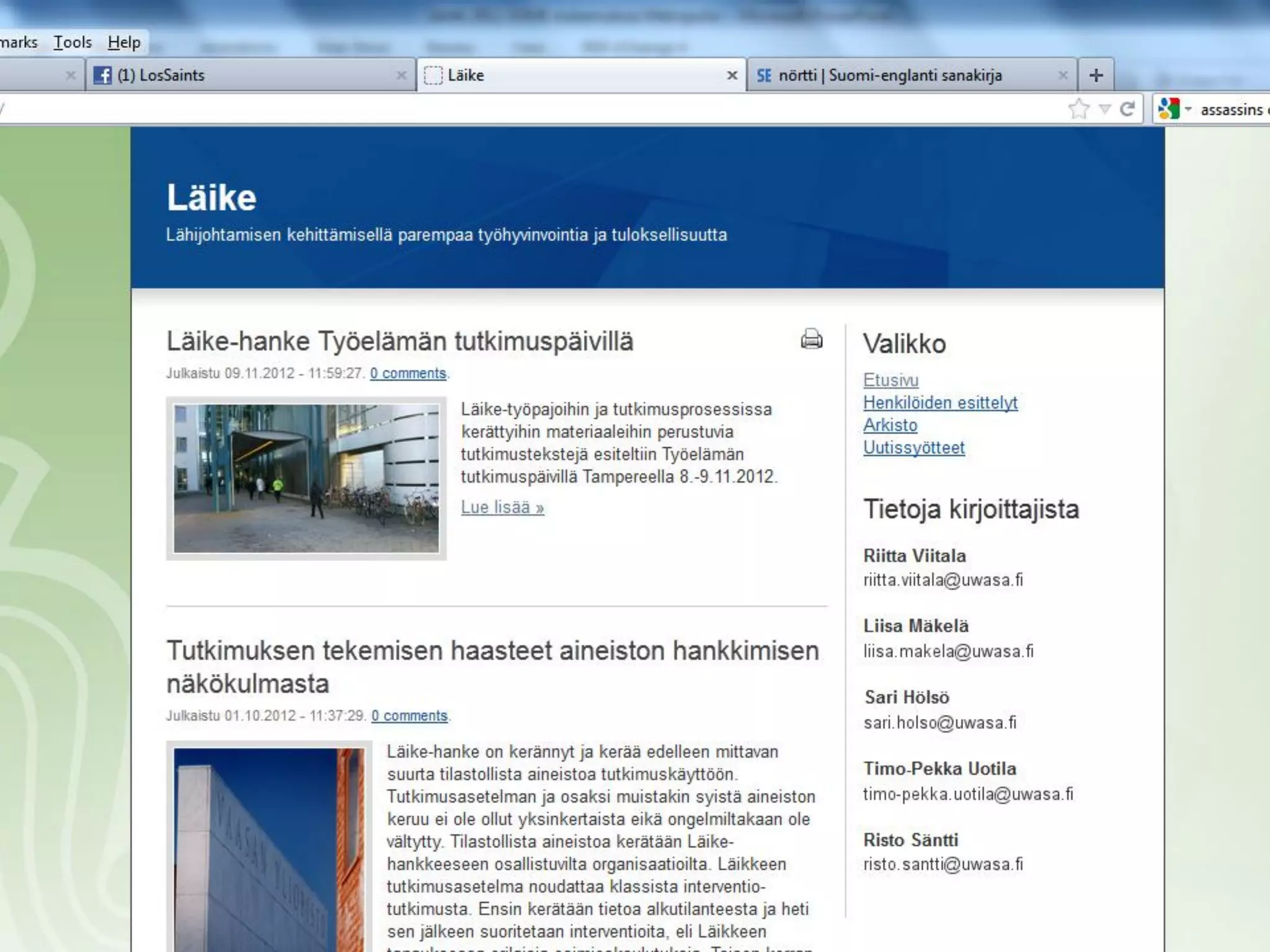Close the Läike tab
Screen dimensions: 1270x952
(x=732, y=75)
